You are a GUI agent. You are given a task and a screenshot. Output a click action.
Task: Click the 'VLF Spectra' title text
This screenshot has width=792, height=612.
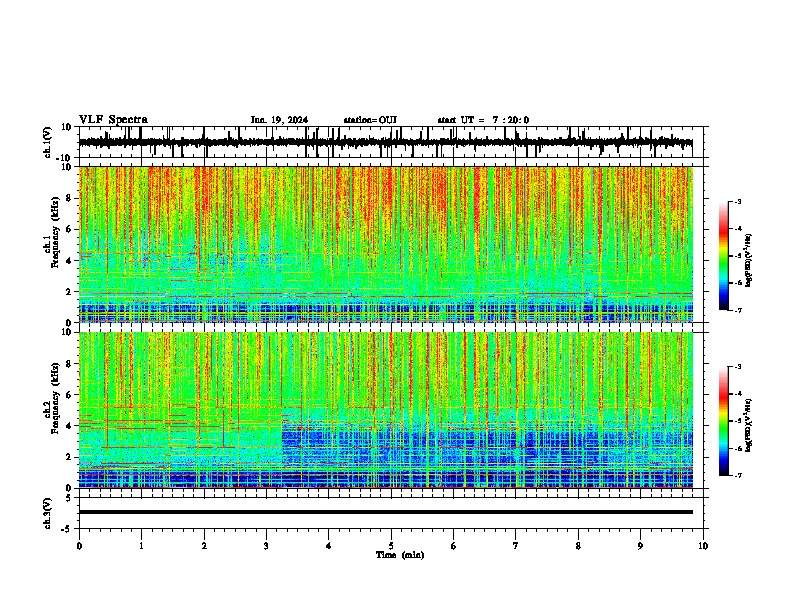click(113, 120)
